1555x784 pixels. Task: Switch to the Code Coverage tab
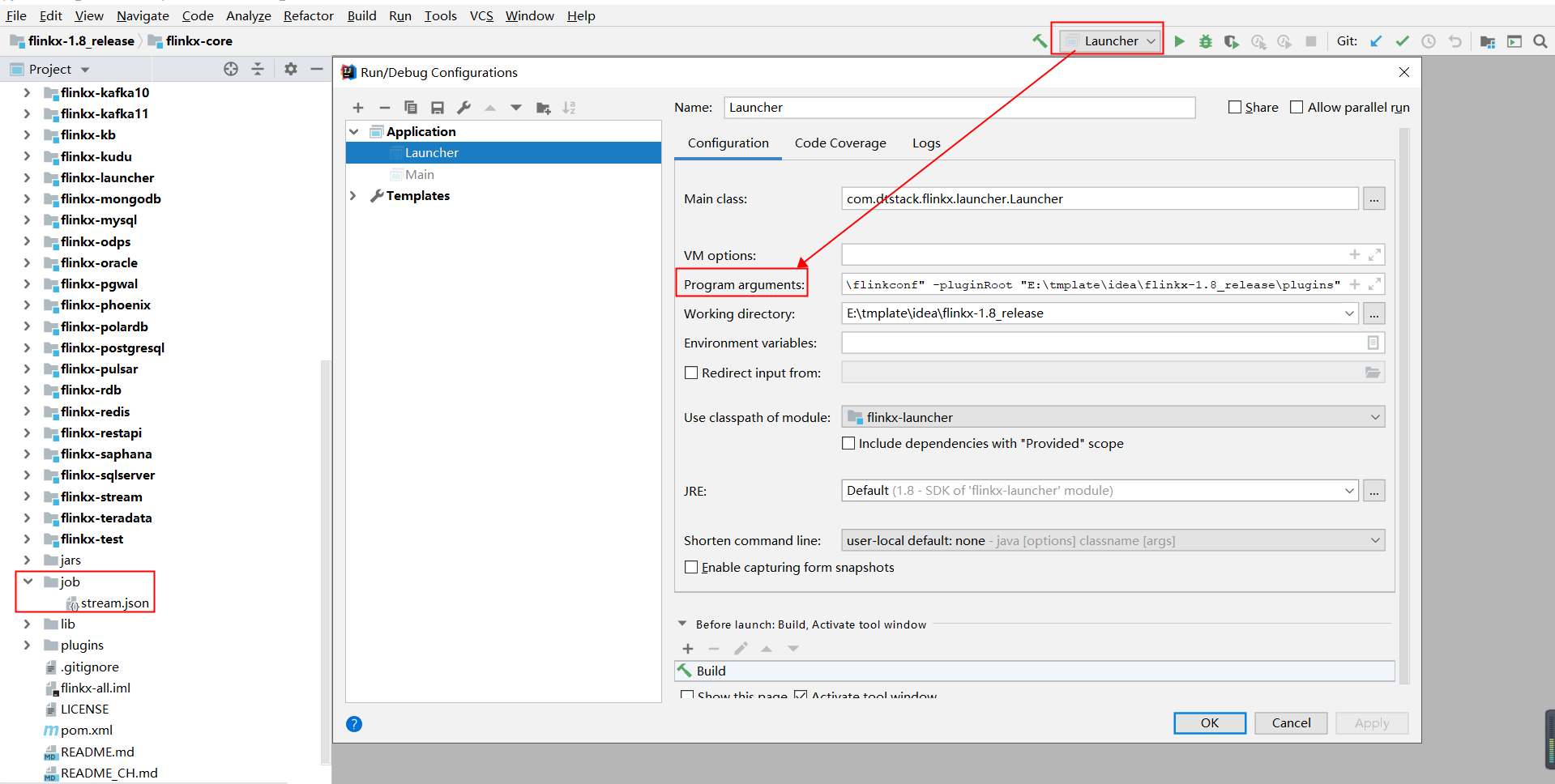tap(840, 143)
